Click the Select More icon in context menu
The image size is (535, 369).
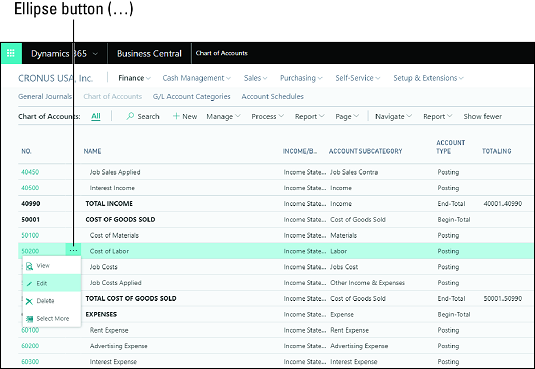[29, 319]
